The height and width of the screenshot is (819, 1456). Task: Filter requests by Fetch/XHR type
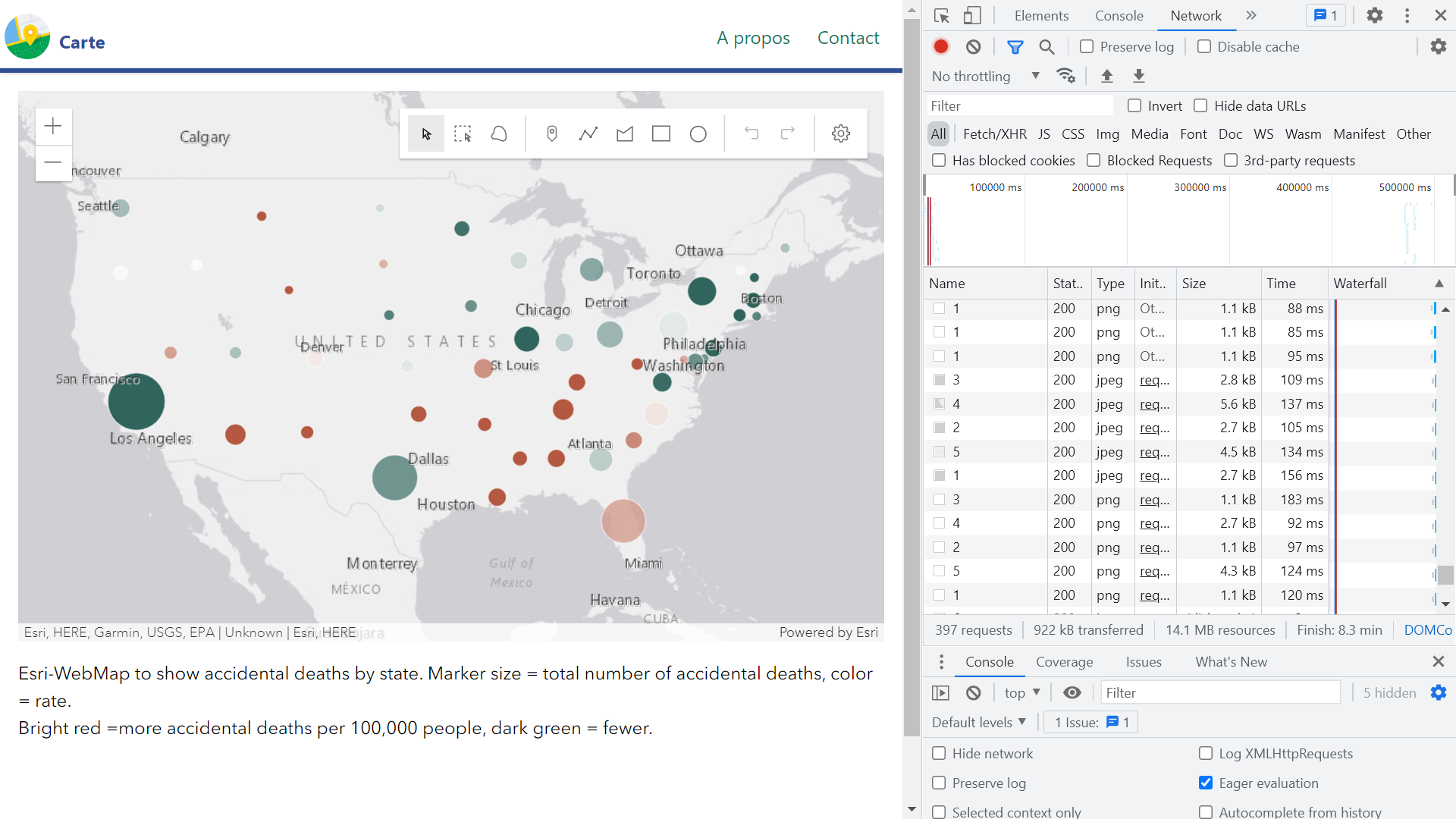tap(994, 134)
